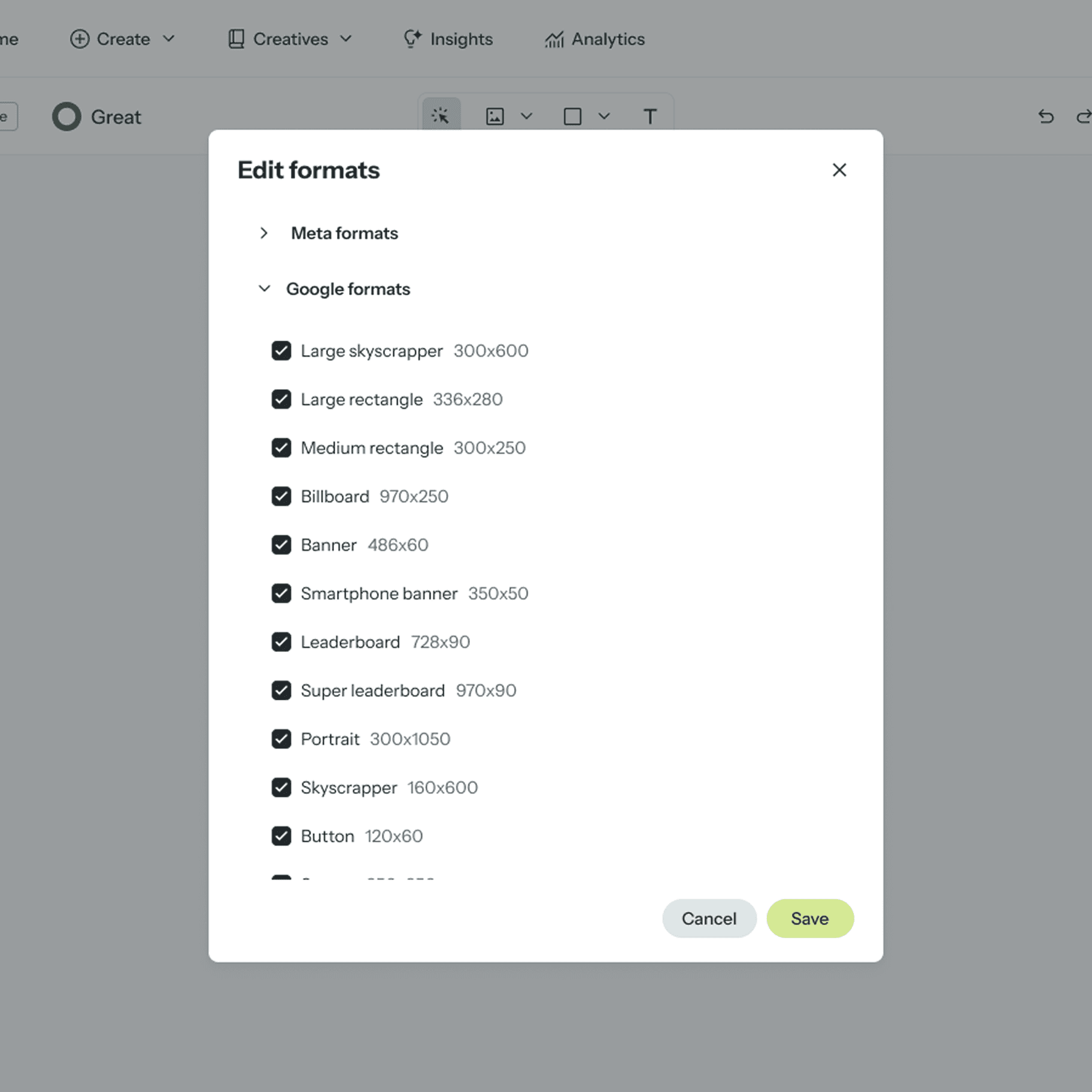Uncheck the Billboard 970x250 format
1092x1092 pixels.
click(281, 496)
